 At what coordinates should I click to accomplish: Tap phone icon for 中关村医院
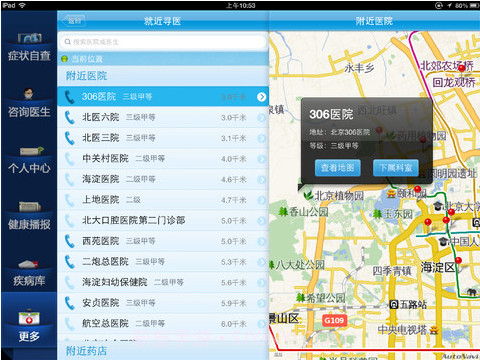click(x=69, y=159)
